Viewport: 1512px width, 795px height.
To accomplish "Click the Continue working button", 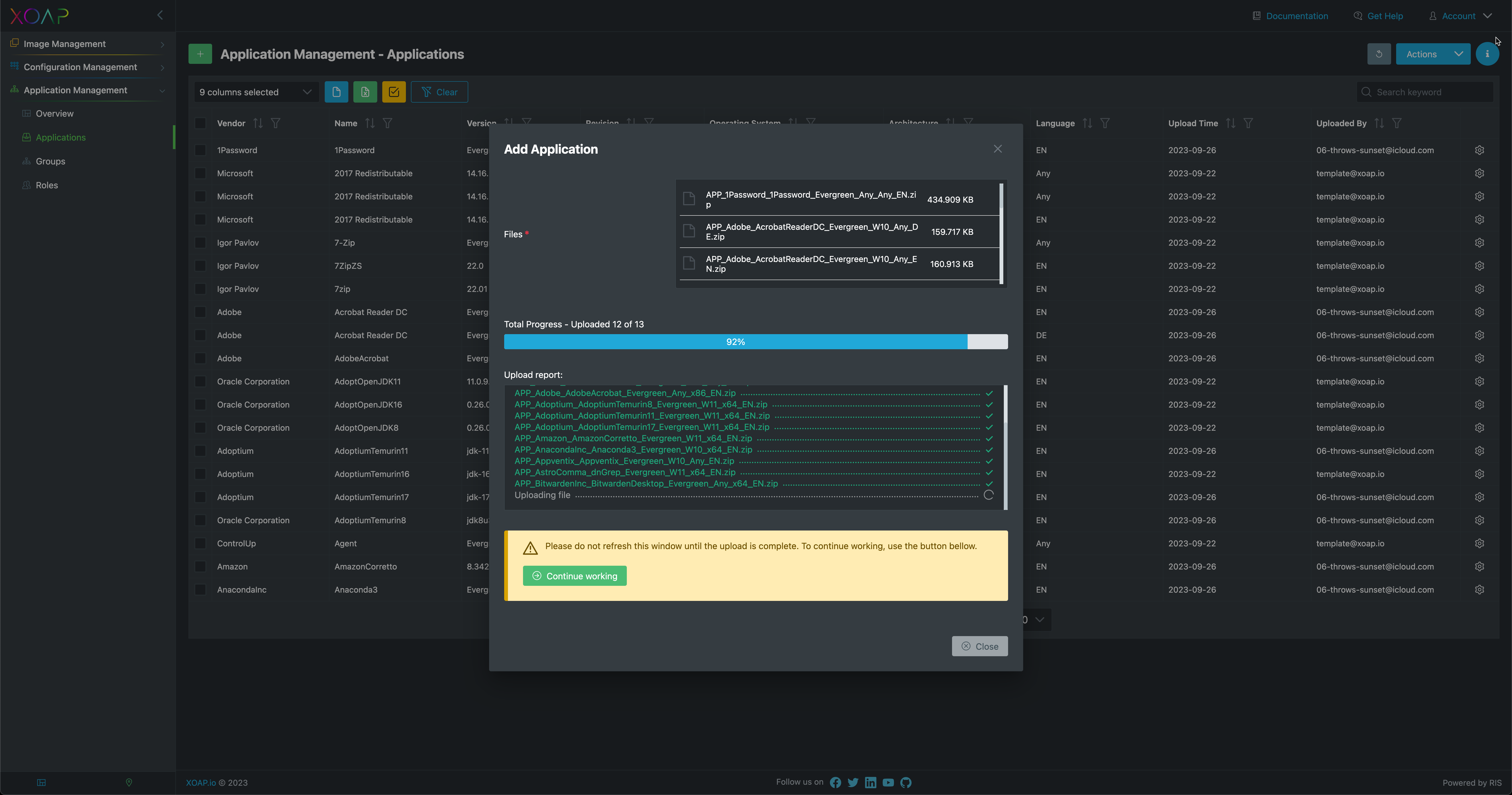I will click(x=575, y=576).
